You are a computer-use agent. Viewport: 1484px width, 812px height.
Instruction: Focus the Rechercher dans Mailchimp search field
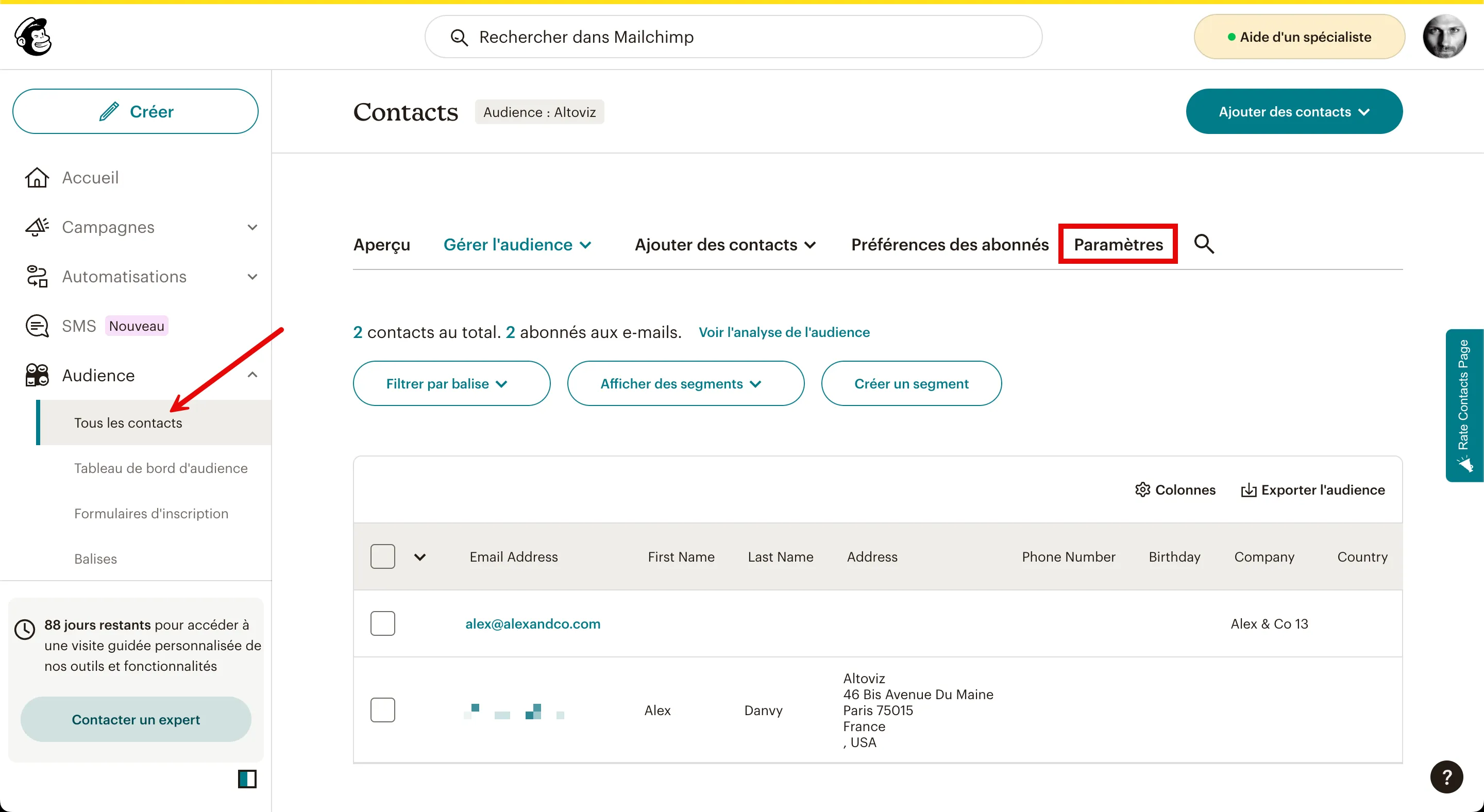coord(733,37)
